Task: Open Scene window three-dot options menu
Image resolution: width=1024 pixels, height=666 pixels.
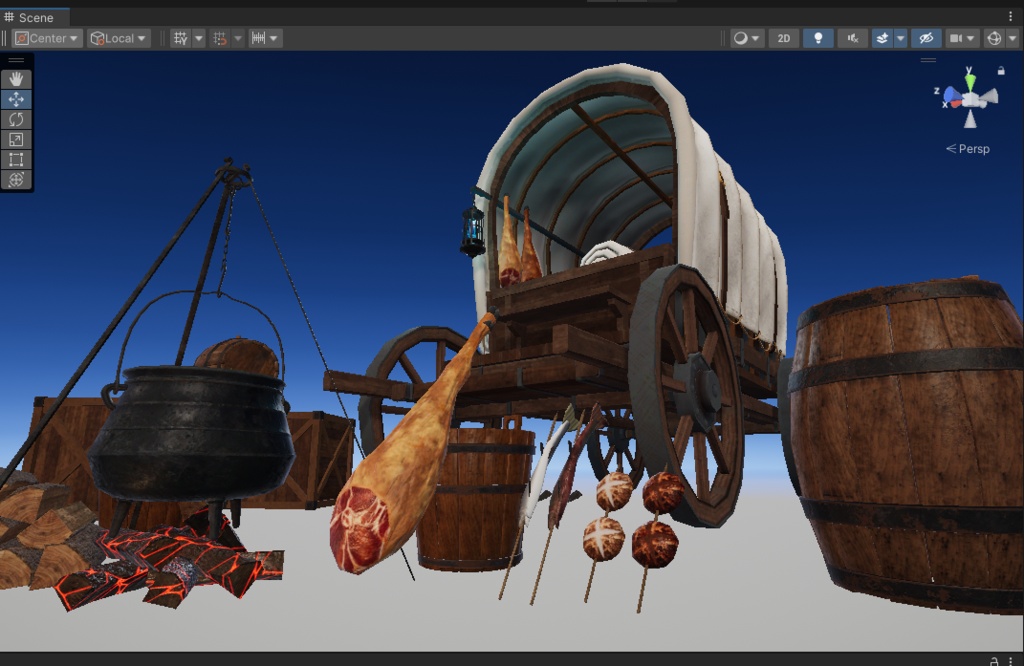Action: pyautogui.click(x=1010, y=17)
